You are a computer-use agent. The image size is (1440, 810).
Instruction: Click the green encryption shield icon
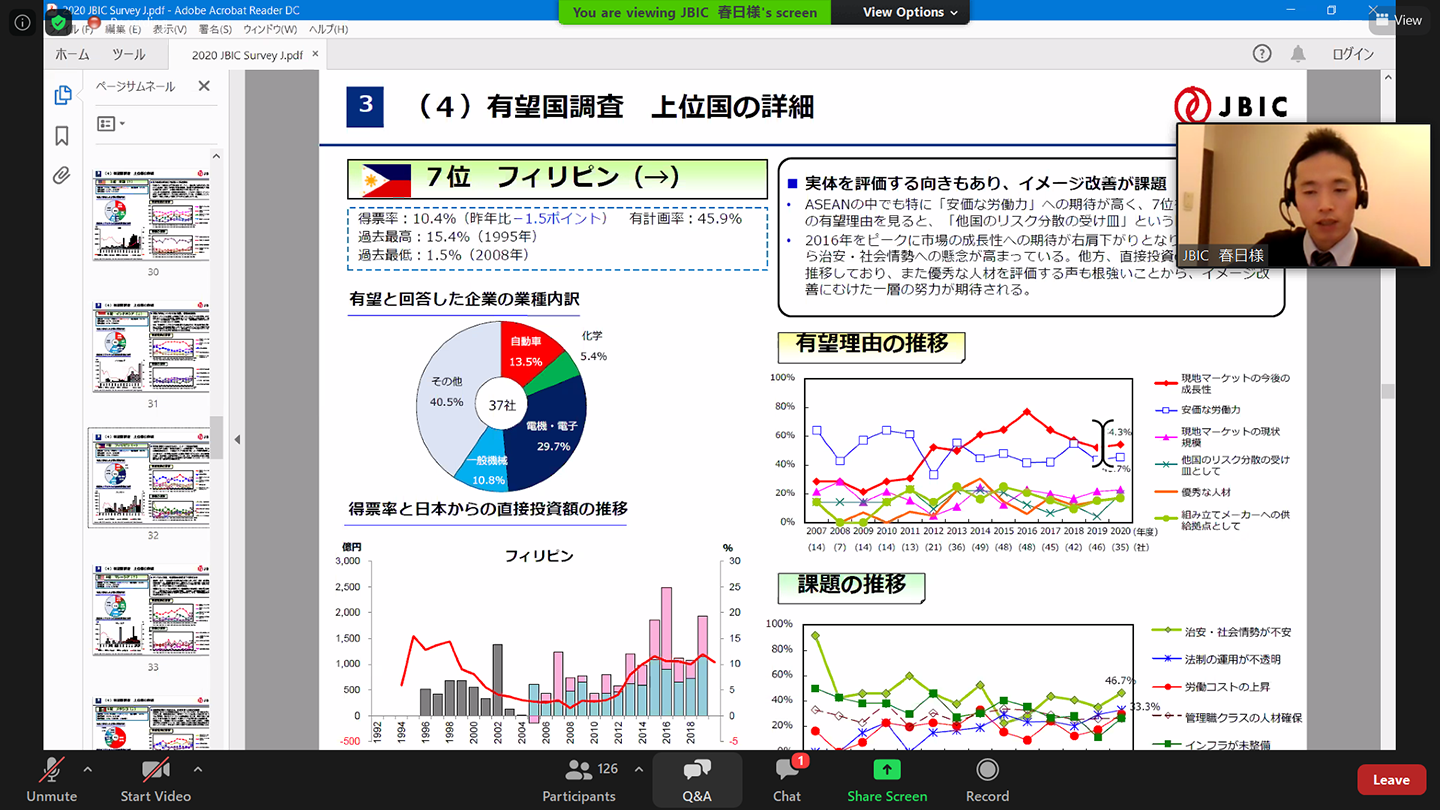pyautogui.click(x=58, y=21)
